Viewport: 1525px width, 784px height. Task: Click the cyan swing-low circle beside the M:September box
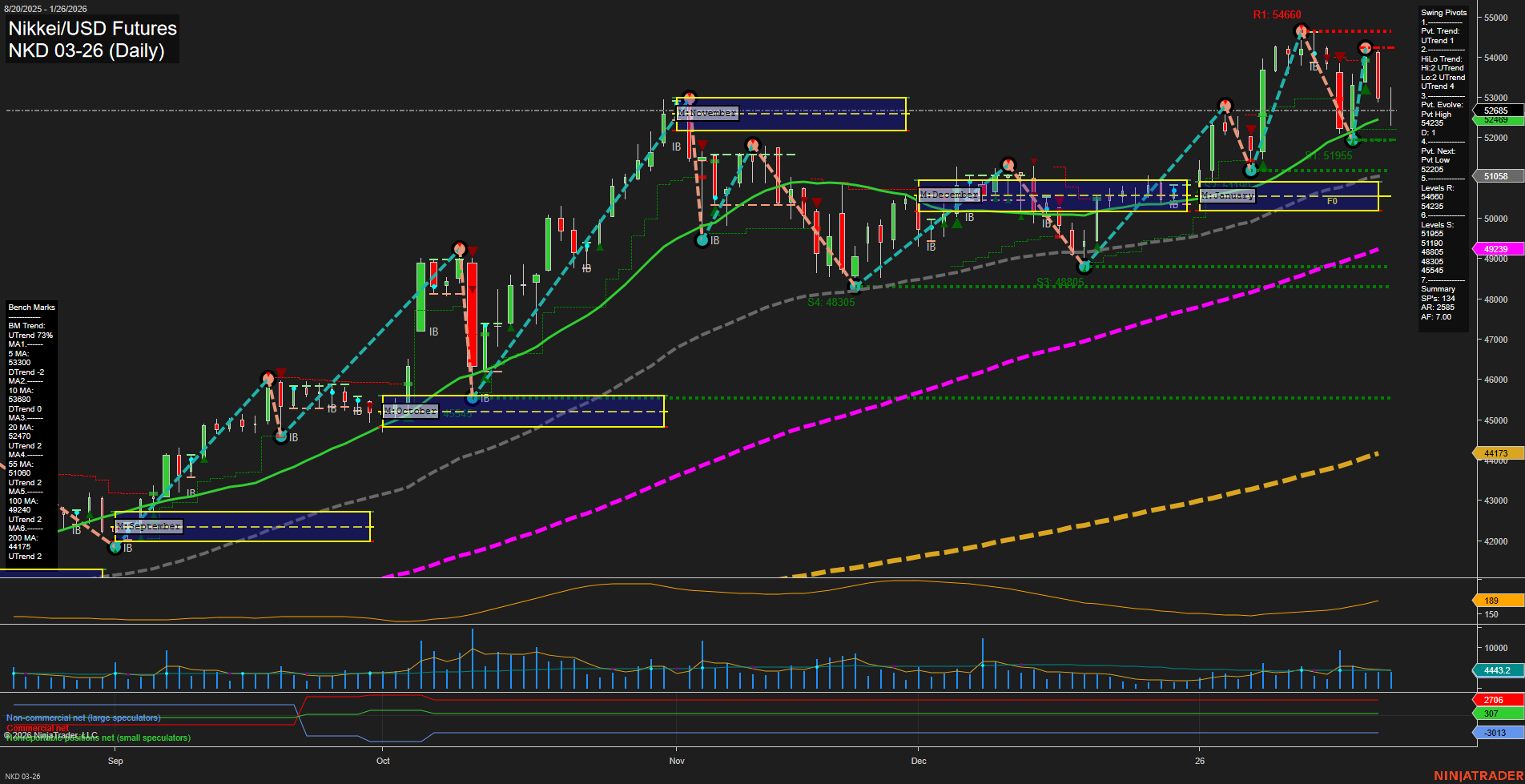click(x=117, y=548)
